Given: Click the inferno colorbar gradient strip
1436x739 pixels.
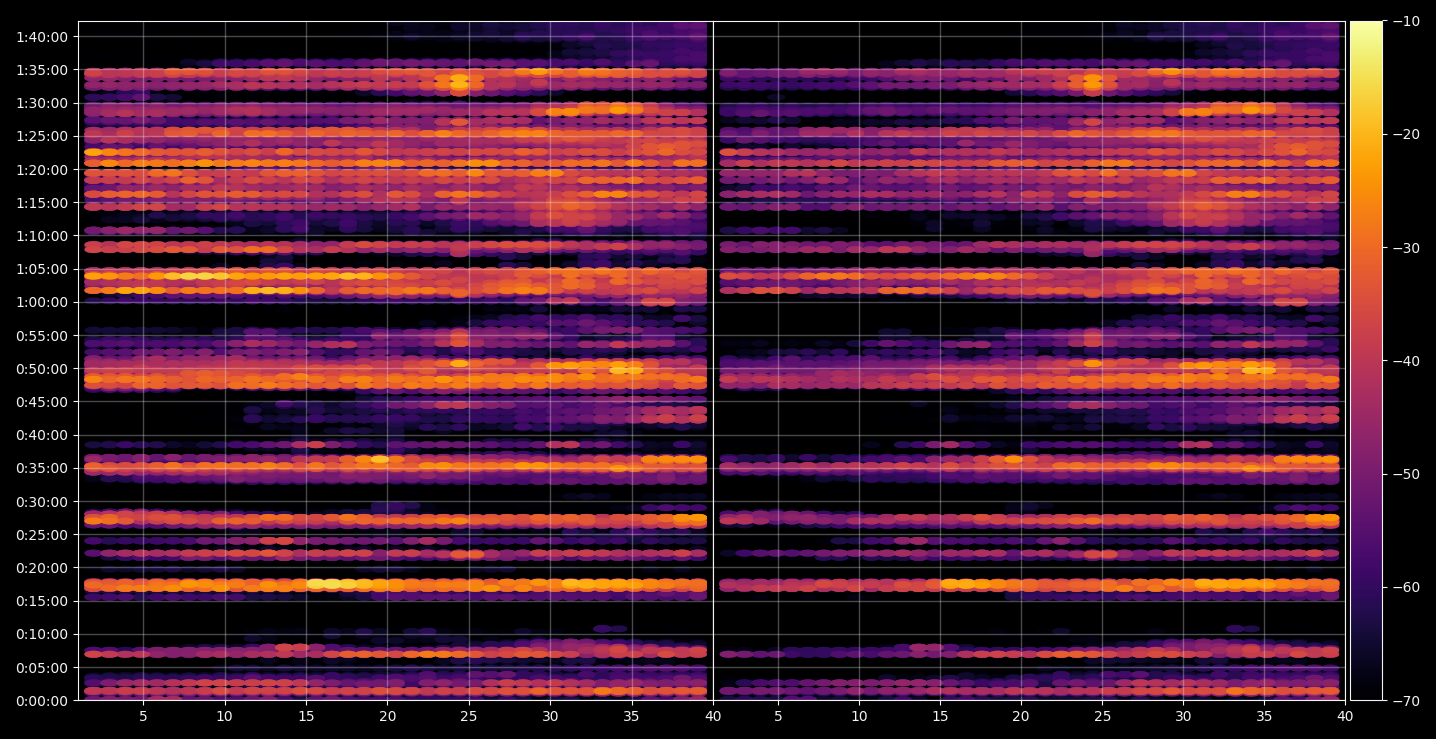Looking at the screenshot, I should (1366, 361).
